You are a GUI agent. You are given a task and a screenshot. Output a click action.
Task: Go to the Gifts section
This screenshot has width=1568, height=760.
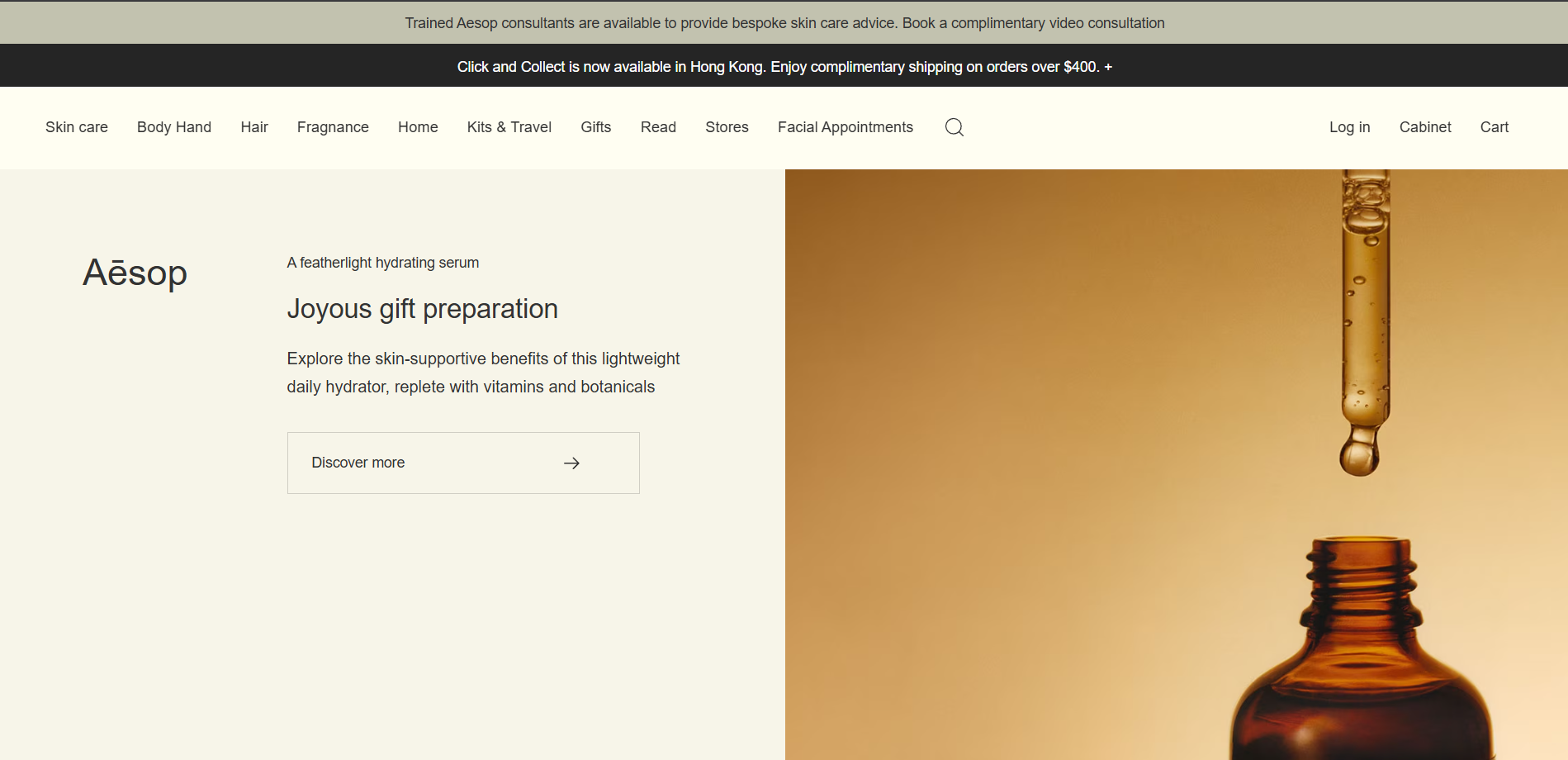tap(595, 127)
